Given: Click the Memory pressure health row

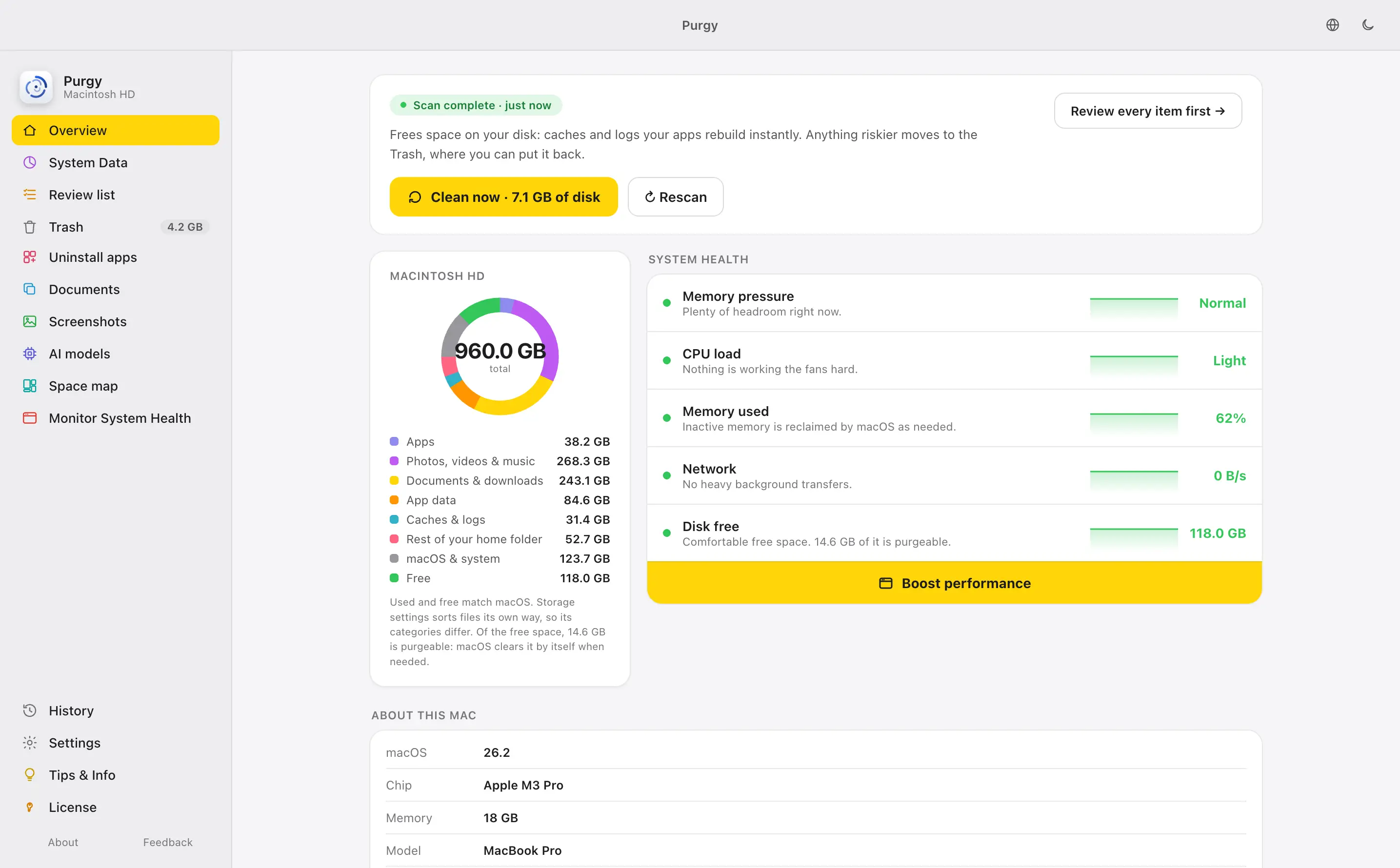Looking at the screenshot, I should (x=954, y=303).
